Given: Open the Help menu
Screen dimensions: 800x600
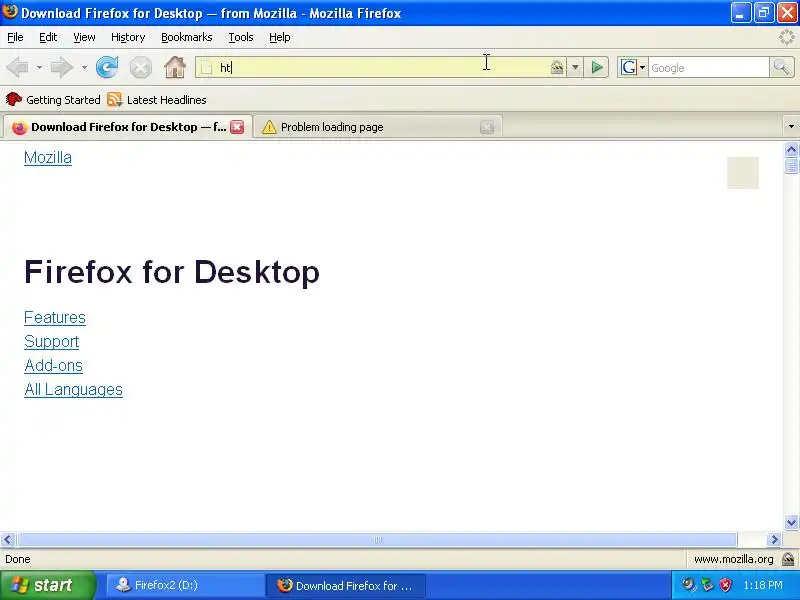Looking at the screenshot, I should [280, 37].
